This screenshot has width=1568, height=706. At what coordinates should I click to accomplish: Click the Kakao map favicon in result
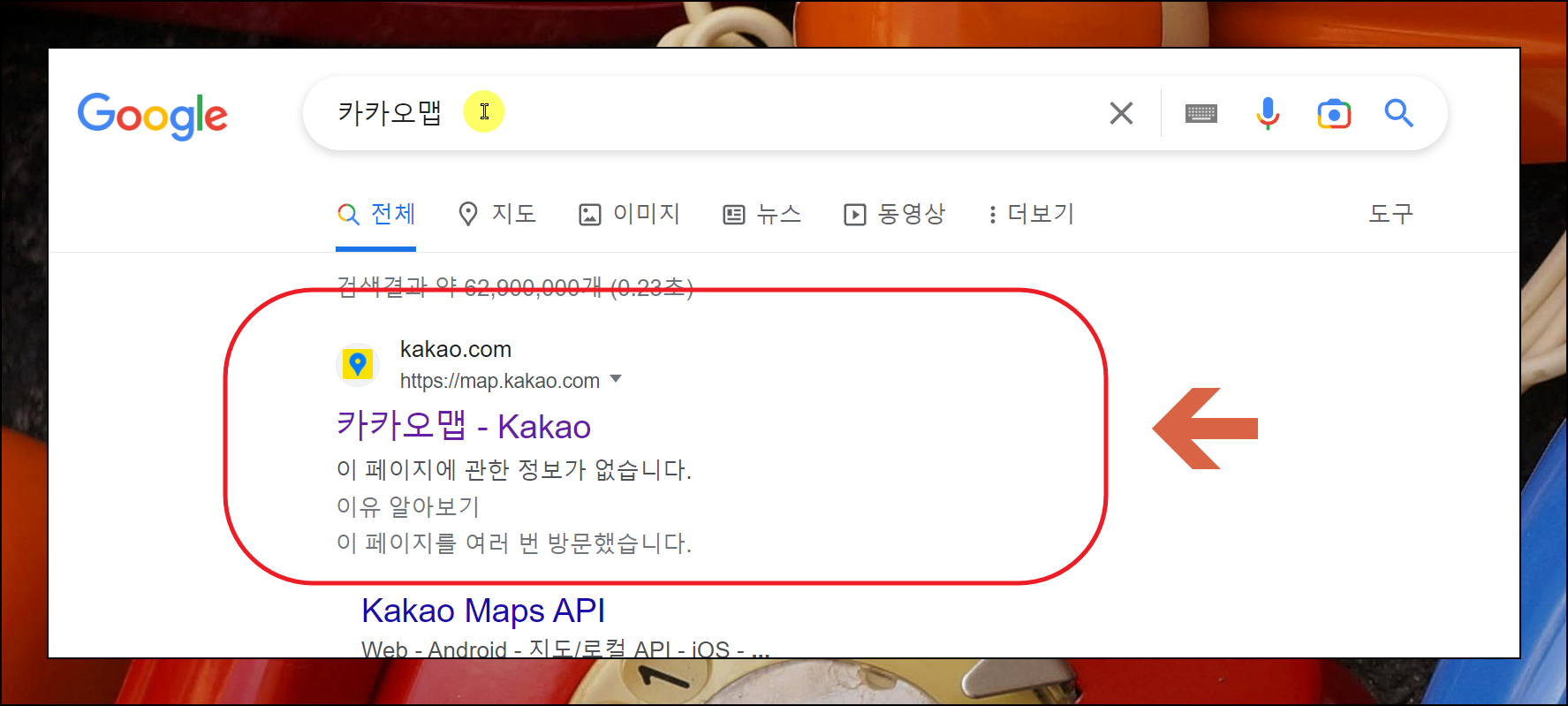pyautogui.click(x=358, y=364)
